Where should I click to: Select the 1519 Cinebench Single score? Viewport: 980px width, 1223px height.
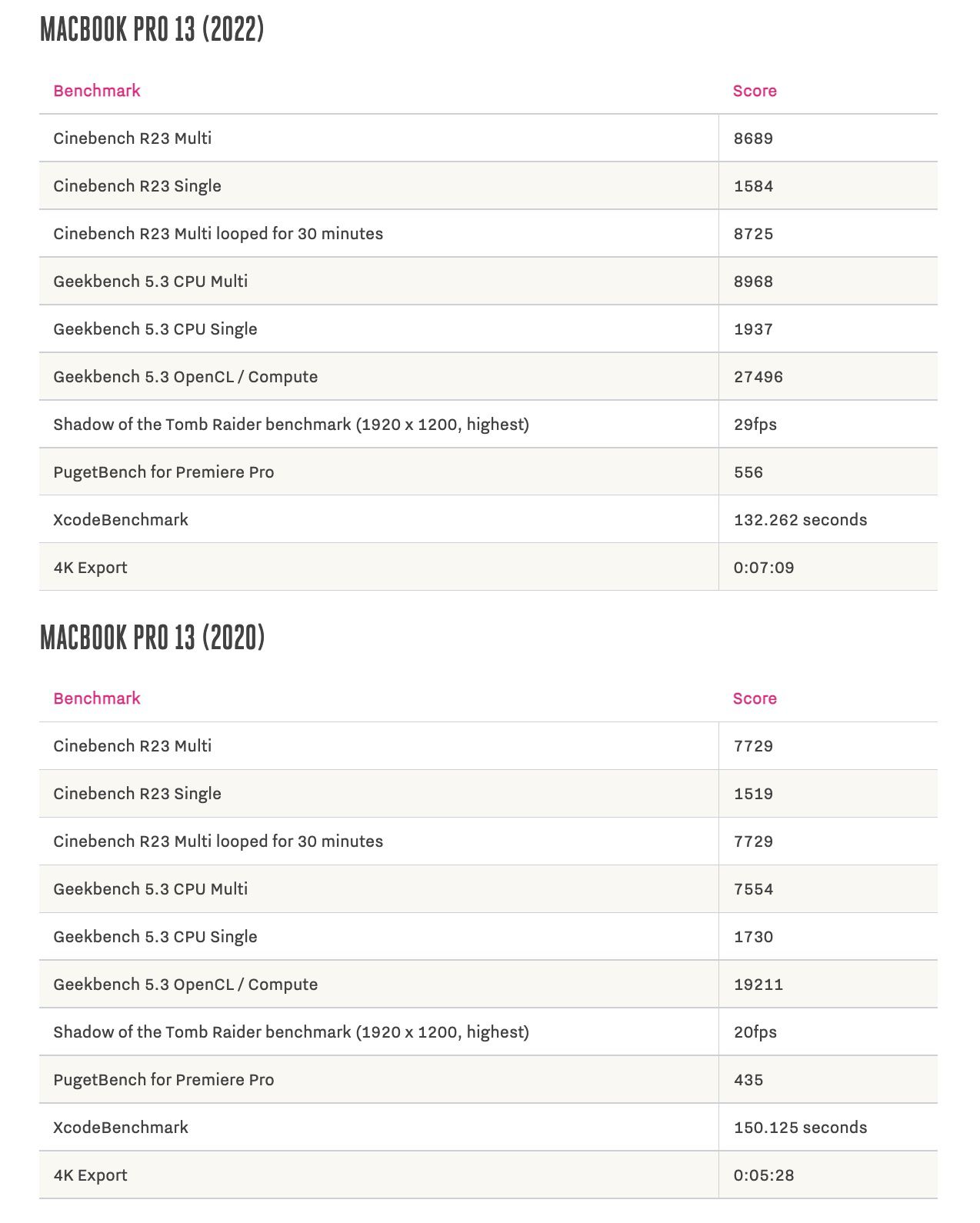753,794
